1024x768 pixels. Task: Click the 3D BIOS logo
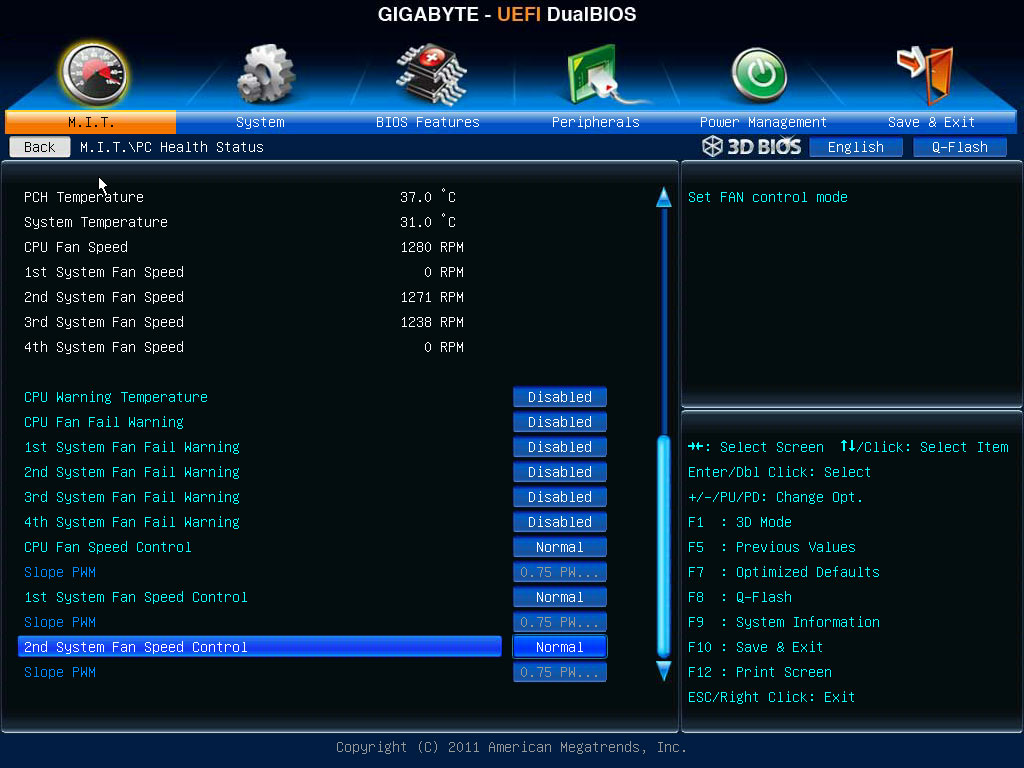pyautogui.click(x=752, y=146)
